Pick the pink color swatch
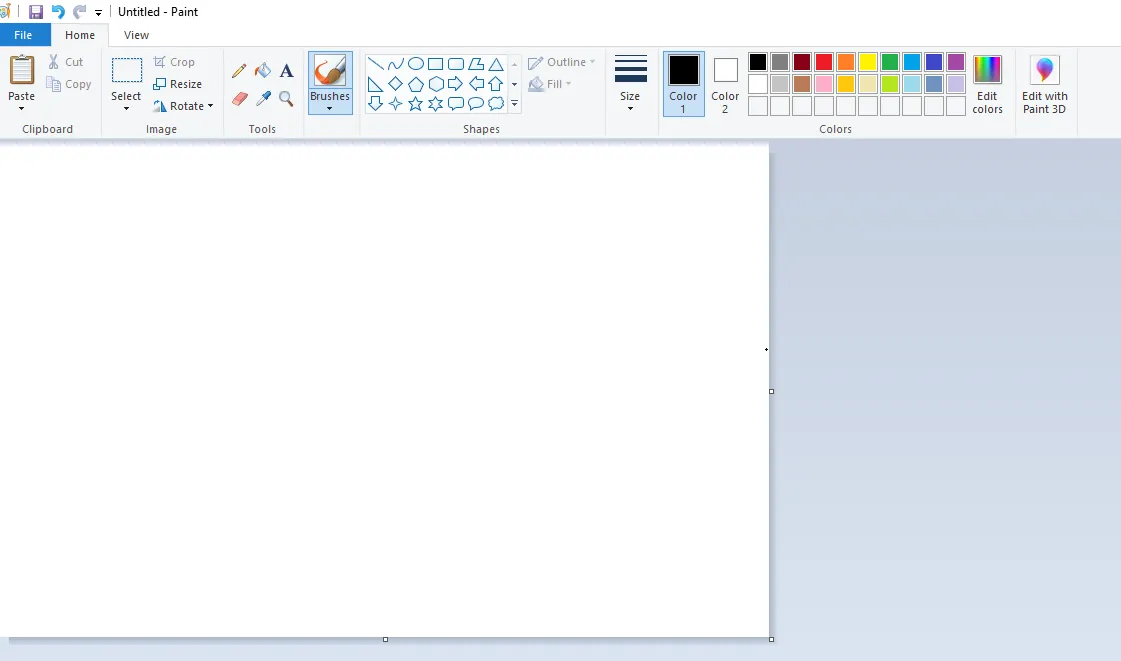Image resolution: width=1121 pixels, height=661 pixels. (x=824, y=84)
